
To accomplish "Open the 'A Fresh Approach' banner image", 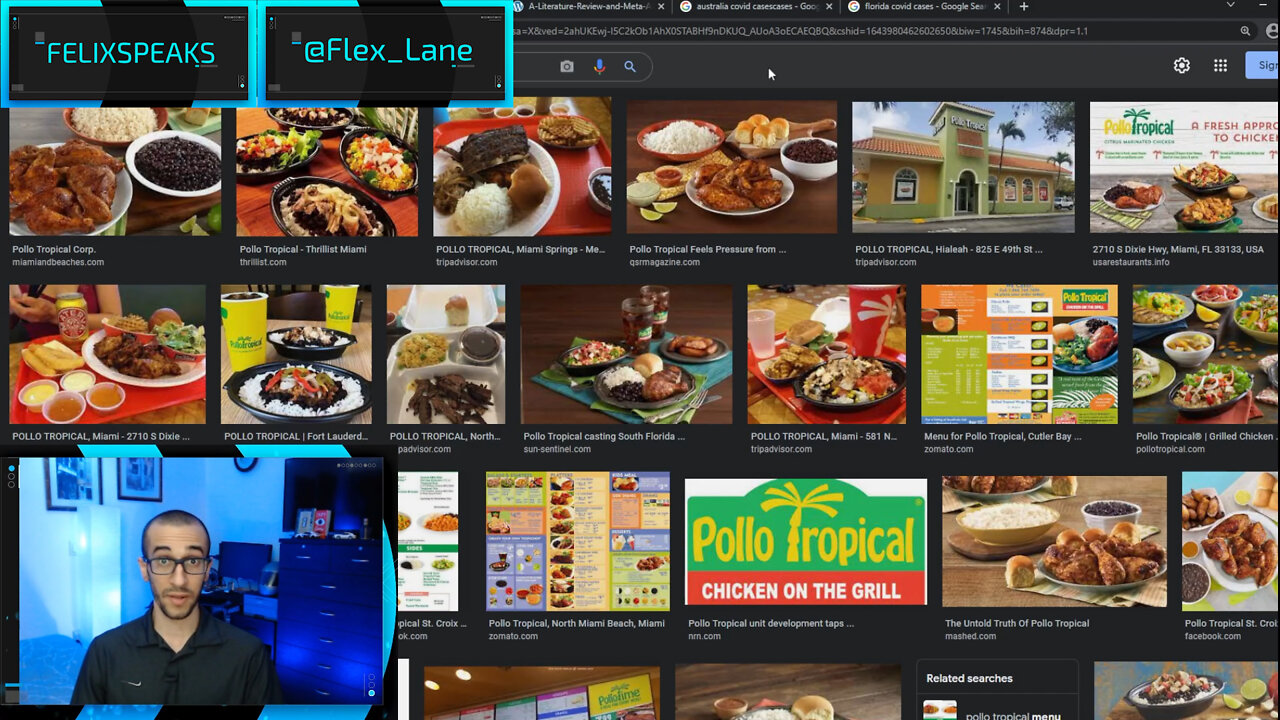I will pos(1184,167).
